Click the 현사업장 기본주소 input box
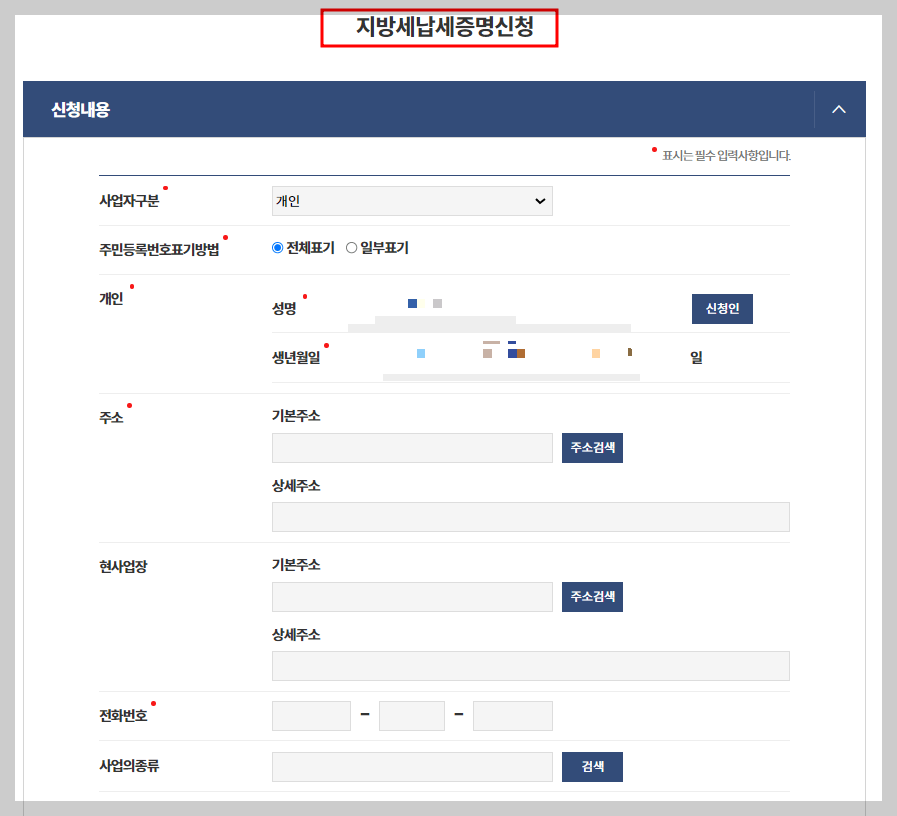 pos(412,596)
